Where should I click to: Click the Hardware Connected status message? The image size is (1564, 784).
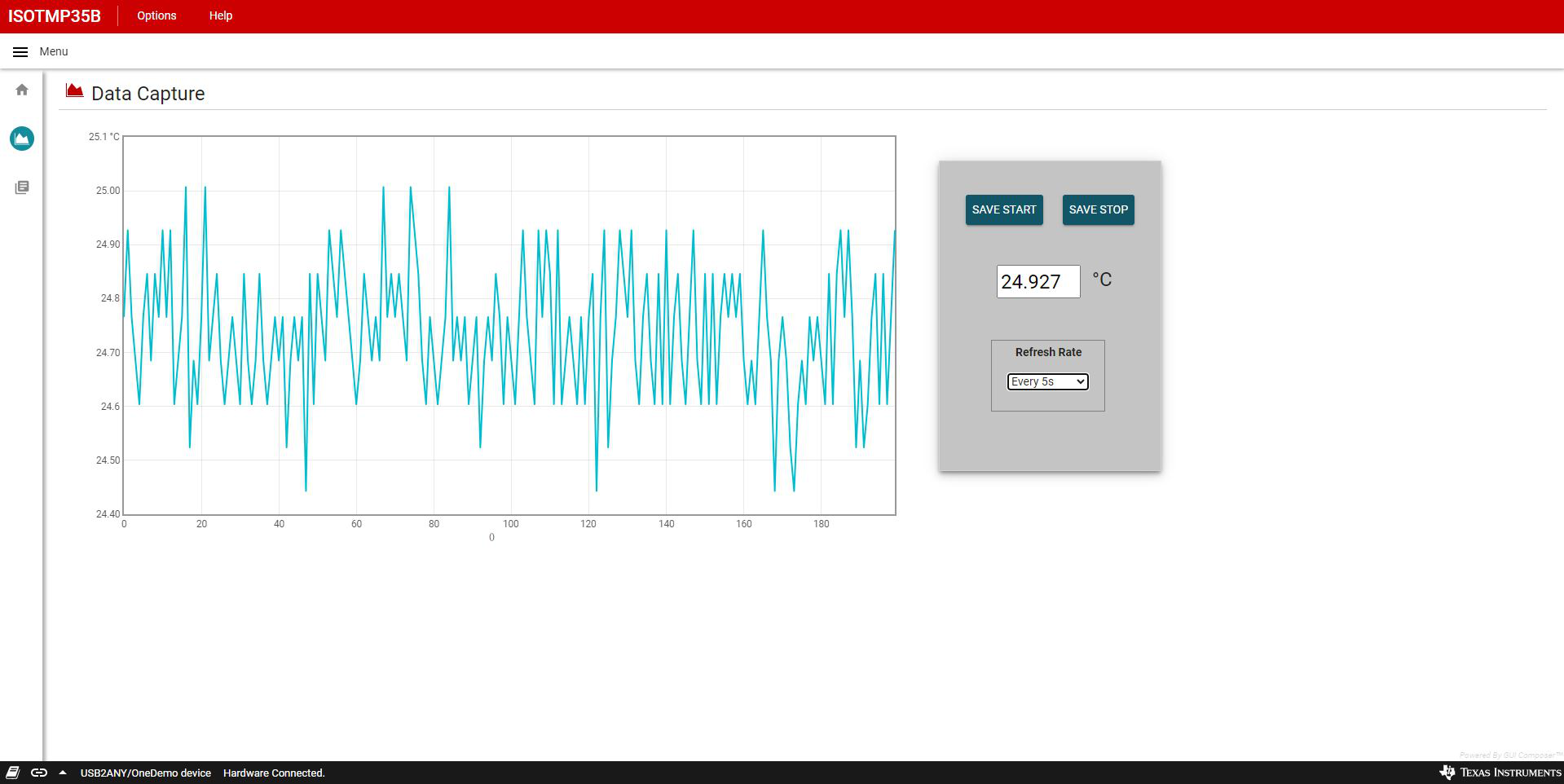(274, 773)
